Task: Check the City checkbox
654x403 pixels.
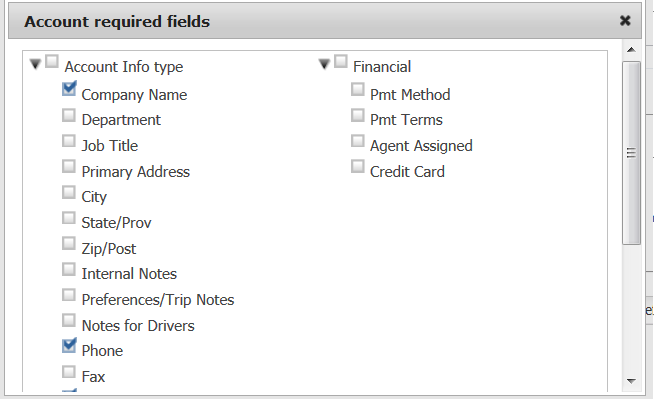Action: pyautogui.click(x=69, y=192)
